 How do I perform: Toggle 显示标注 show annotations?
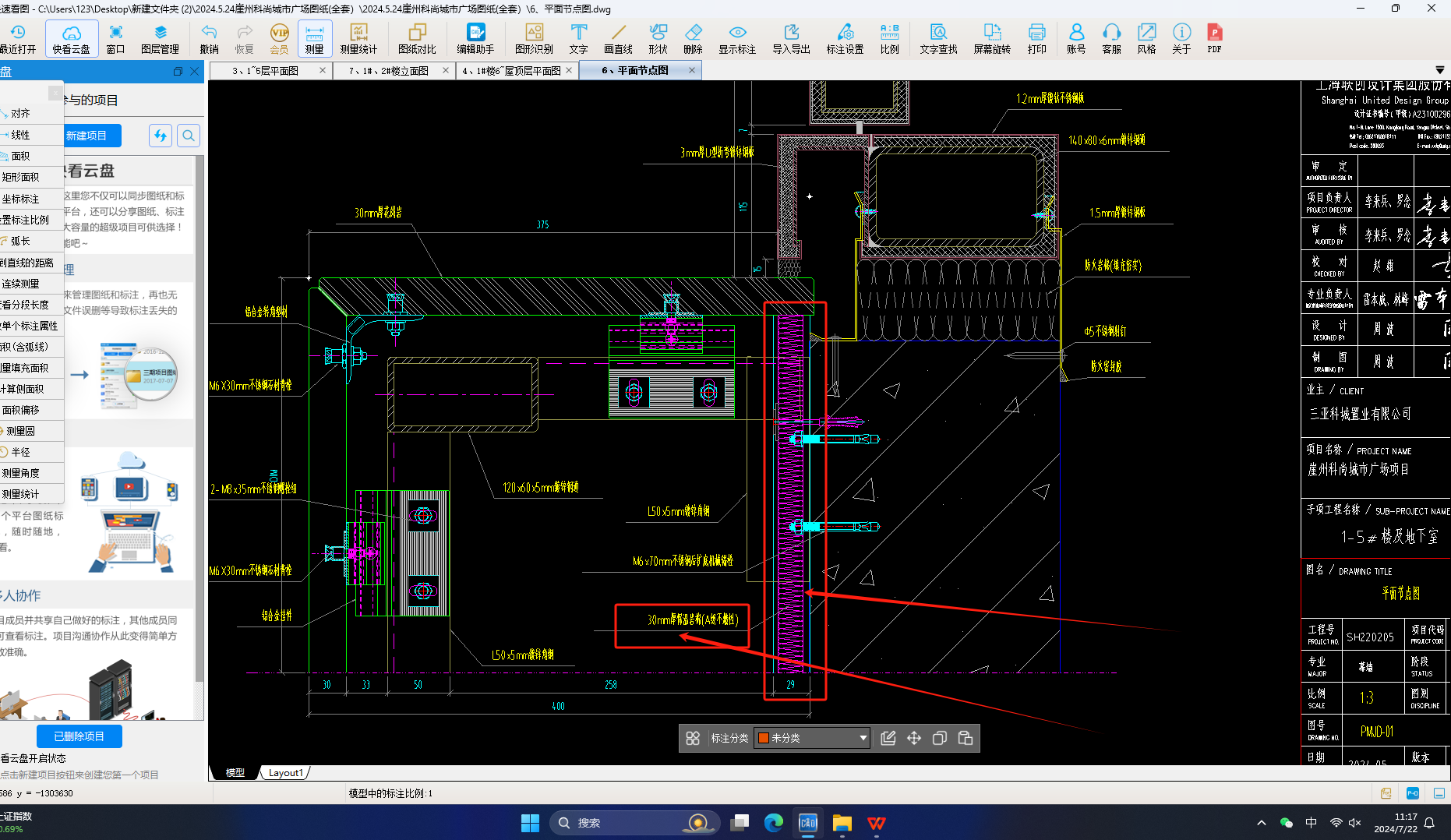(x=737, y=39)
